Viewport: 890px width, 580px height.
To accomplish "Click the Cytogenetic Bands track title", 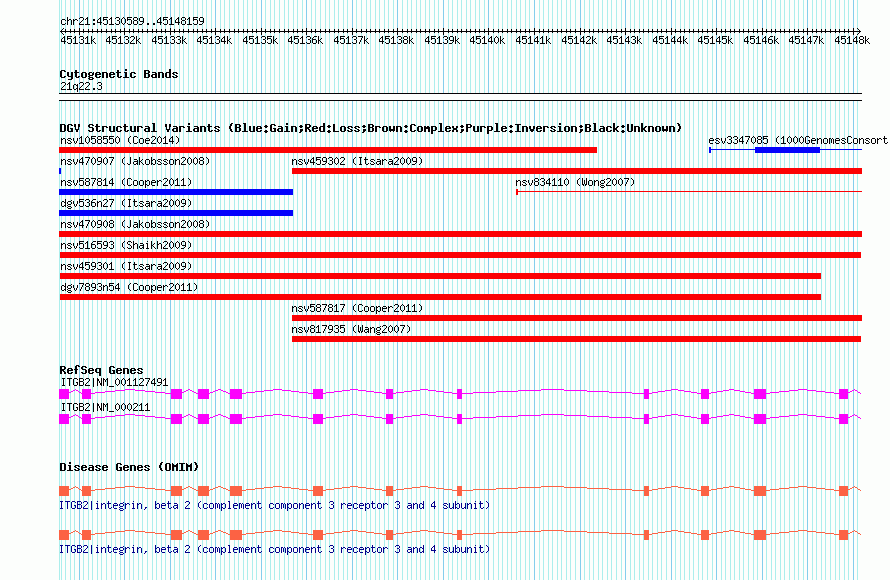I will [x=119, y=74].
